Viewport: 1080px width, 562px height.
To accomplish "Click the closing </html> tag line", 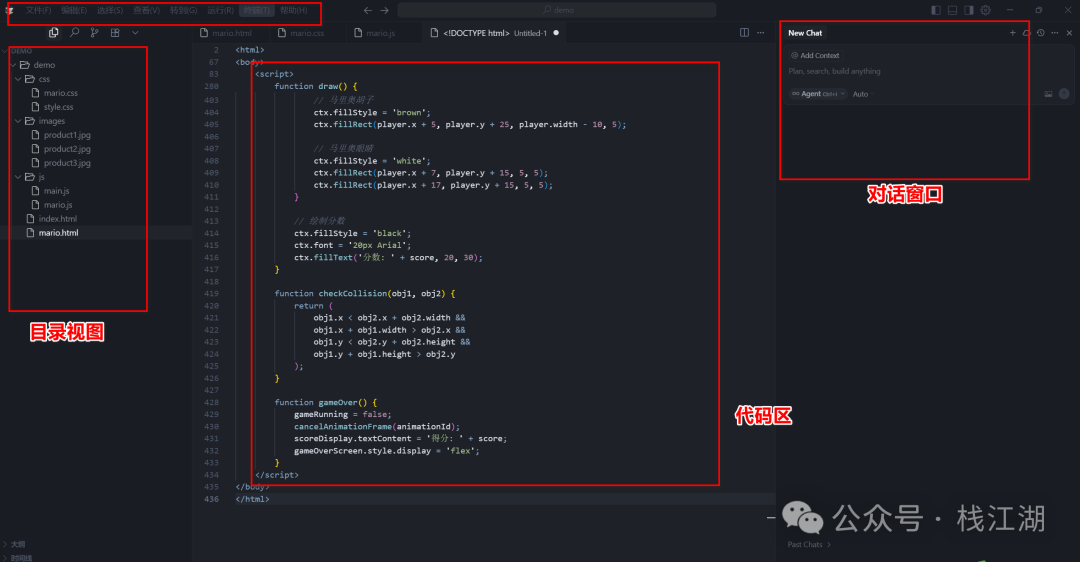I will pos(252,499).
